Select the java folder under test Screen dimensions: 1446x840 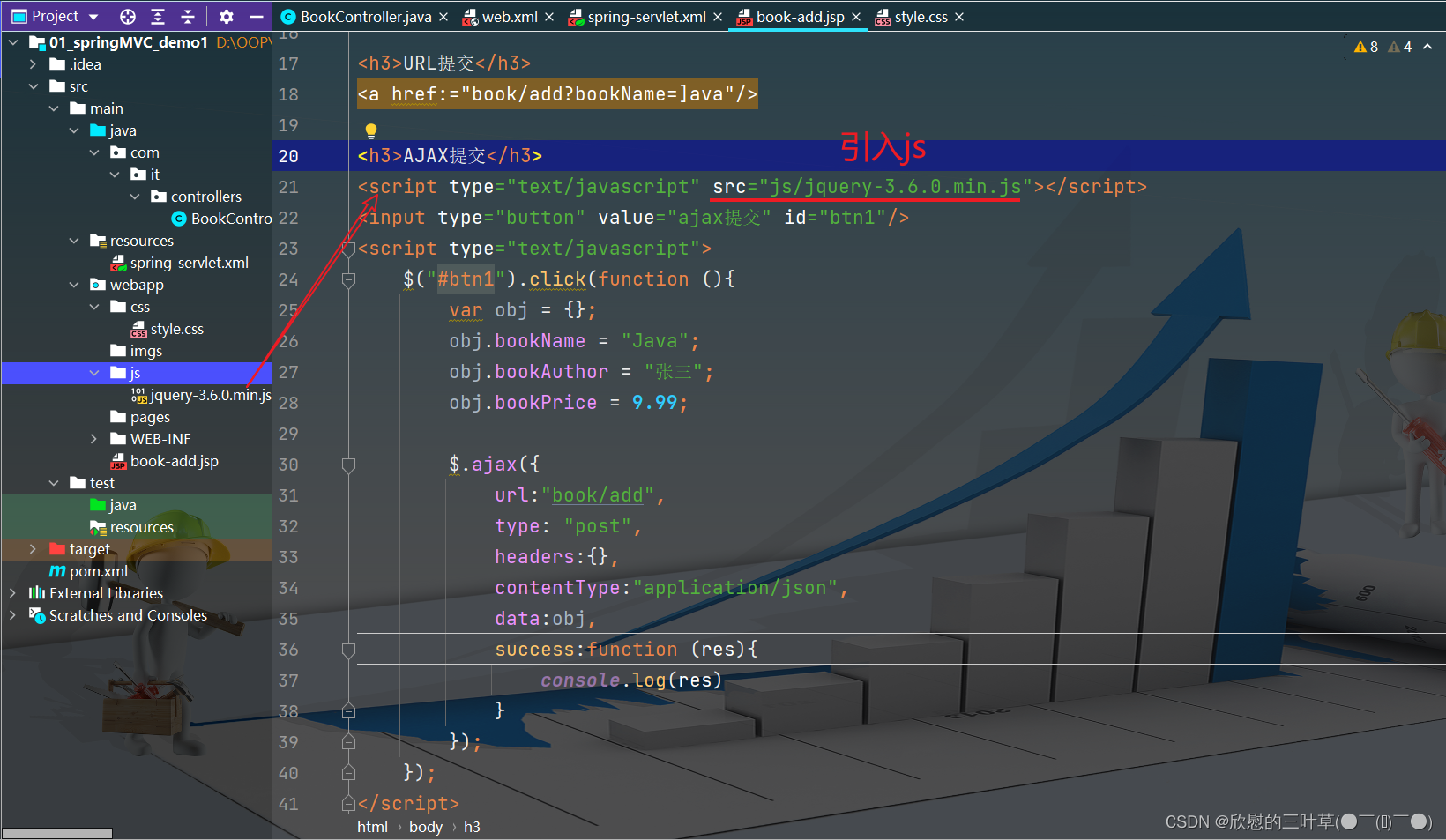[113, 505]
